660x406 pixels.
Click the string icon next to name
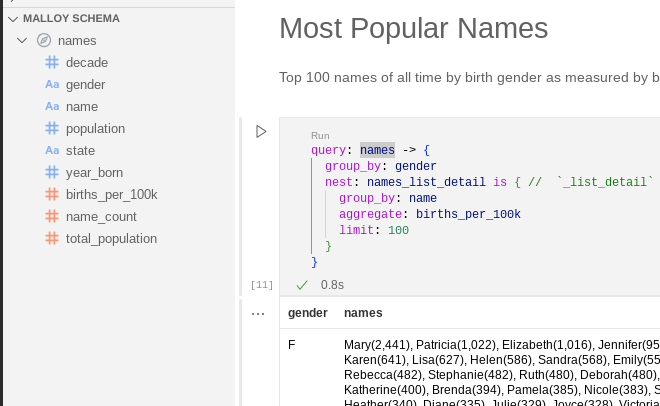pos(52,106)
